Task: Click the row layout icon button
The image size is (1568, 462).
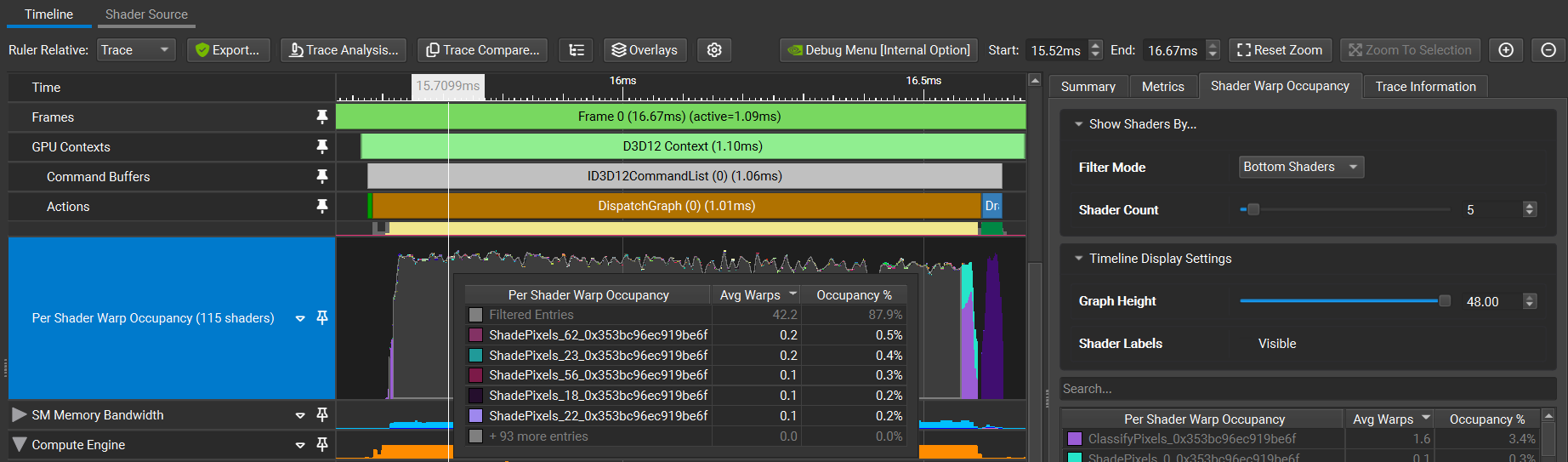Action: tap(577, 50)
